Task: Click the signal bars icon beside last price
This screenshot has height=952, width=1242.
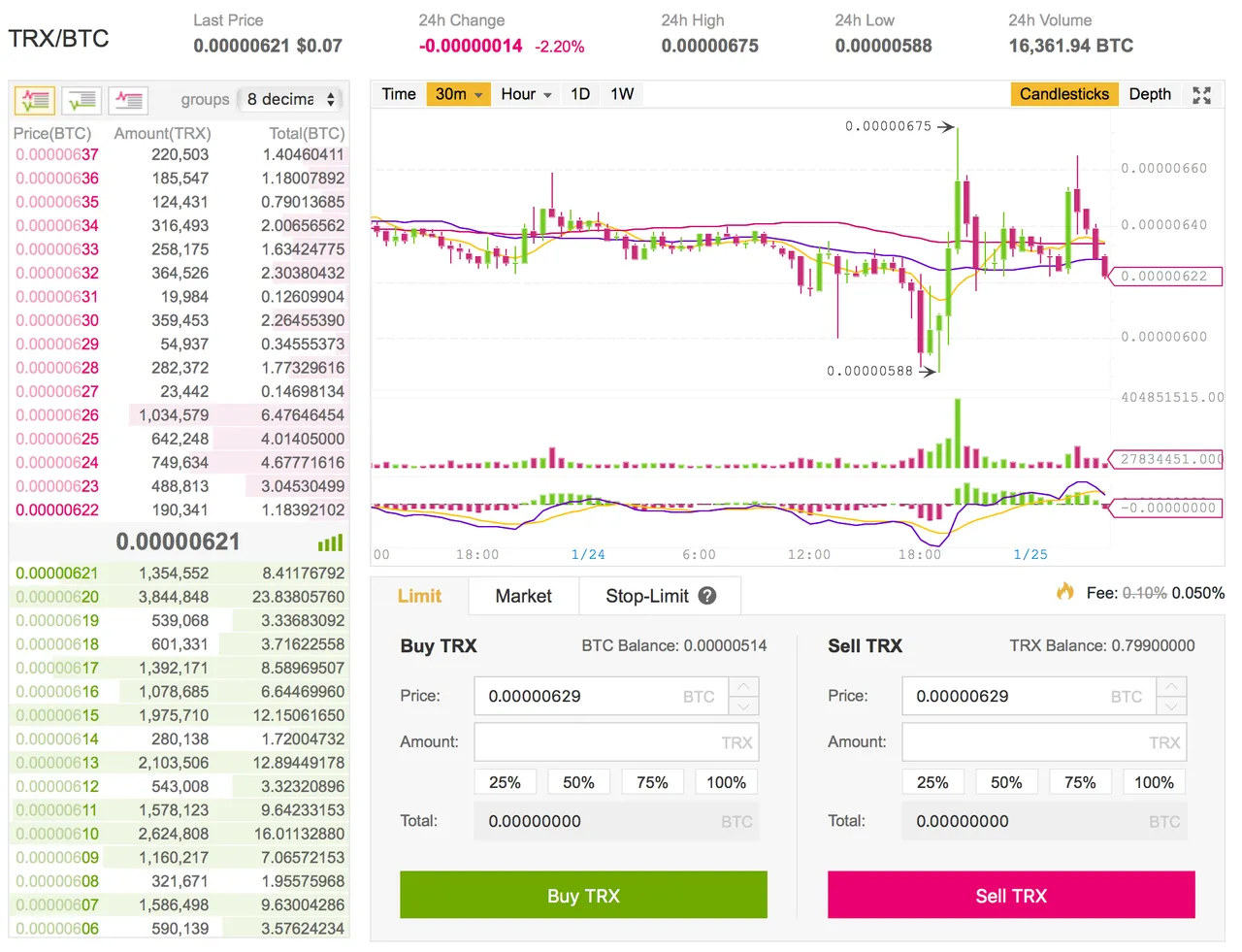Action: 330,542
